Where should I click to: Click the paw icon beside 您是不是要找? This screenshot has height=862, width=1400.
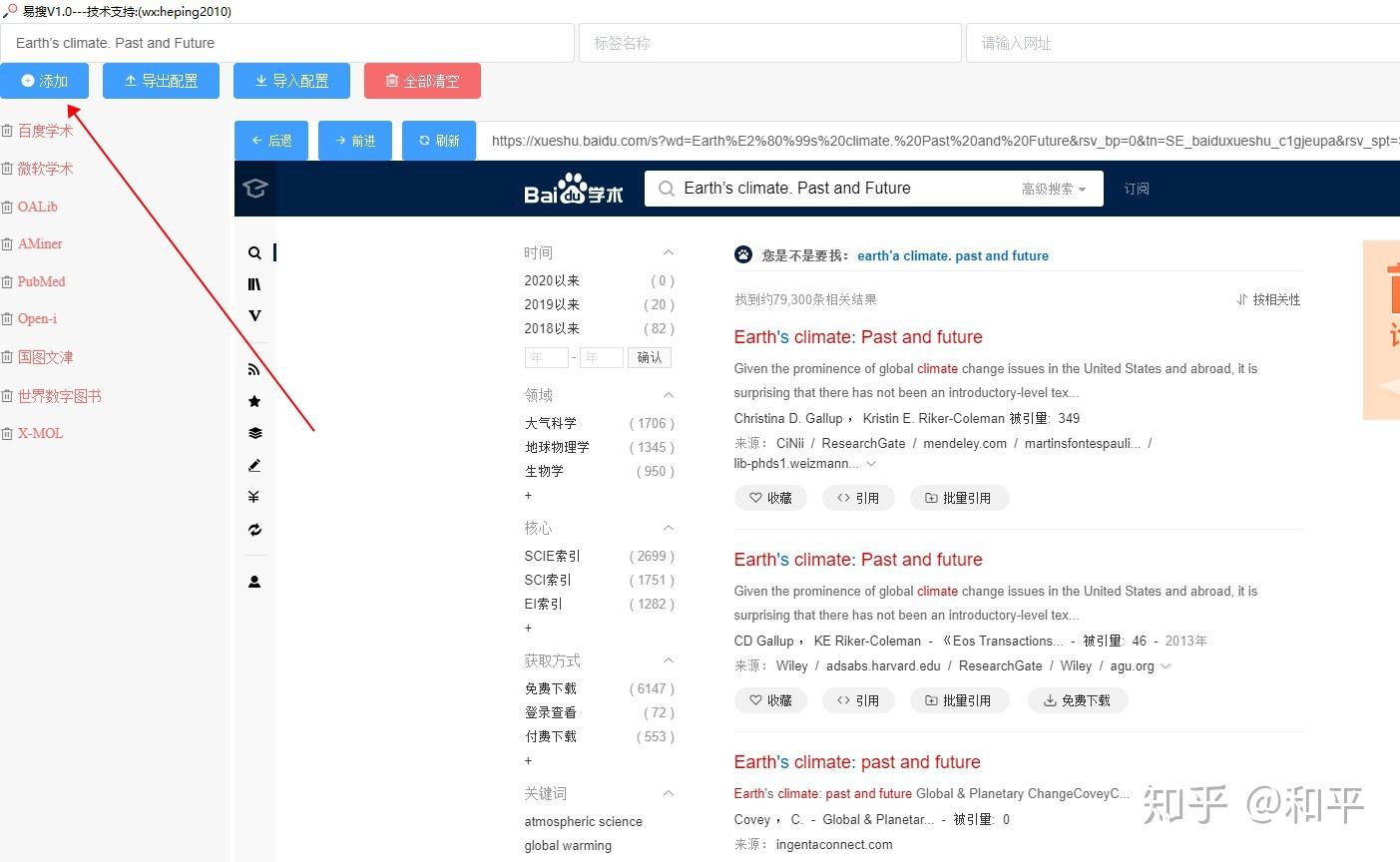click(x=743, y=254)
